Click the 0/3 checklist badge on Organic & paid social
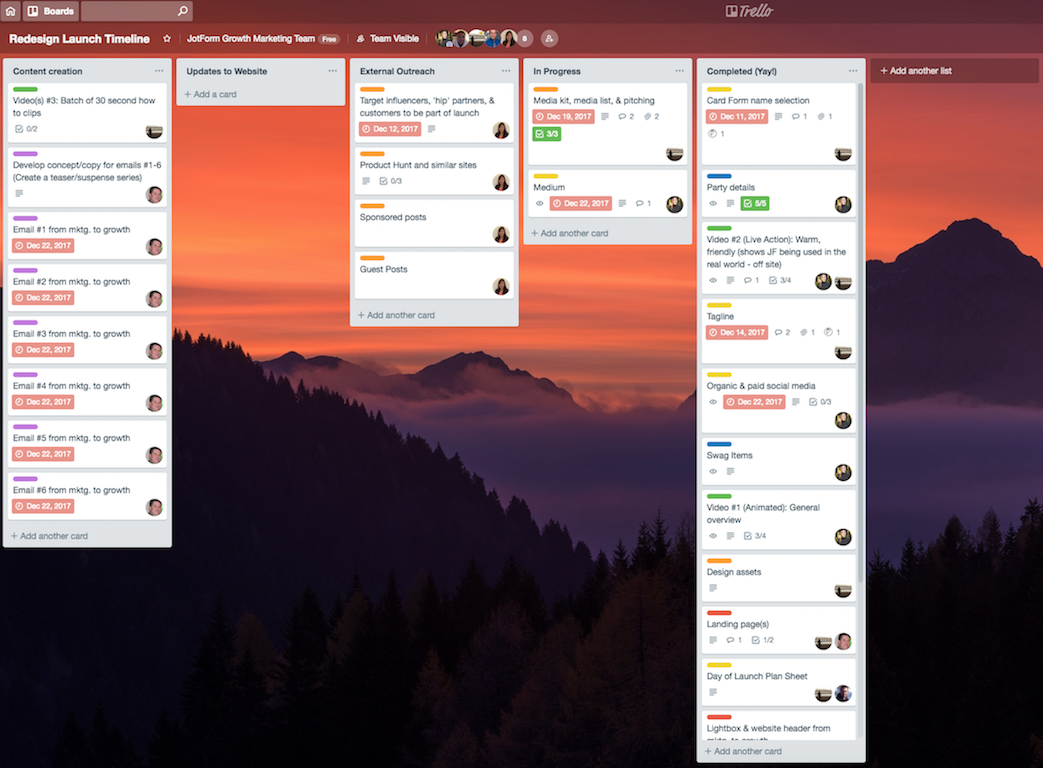The image size is (1043, 768). [820, 402]
